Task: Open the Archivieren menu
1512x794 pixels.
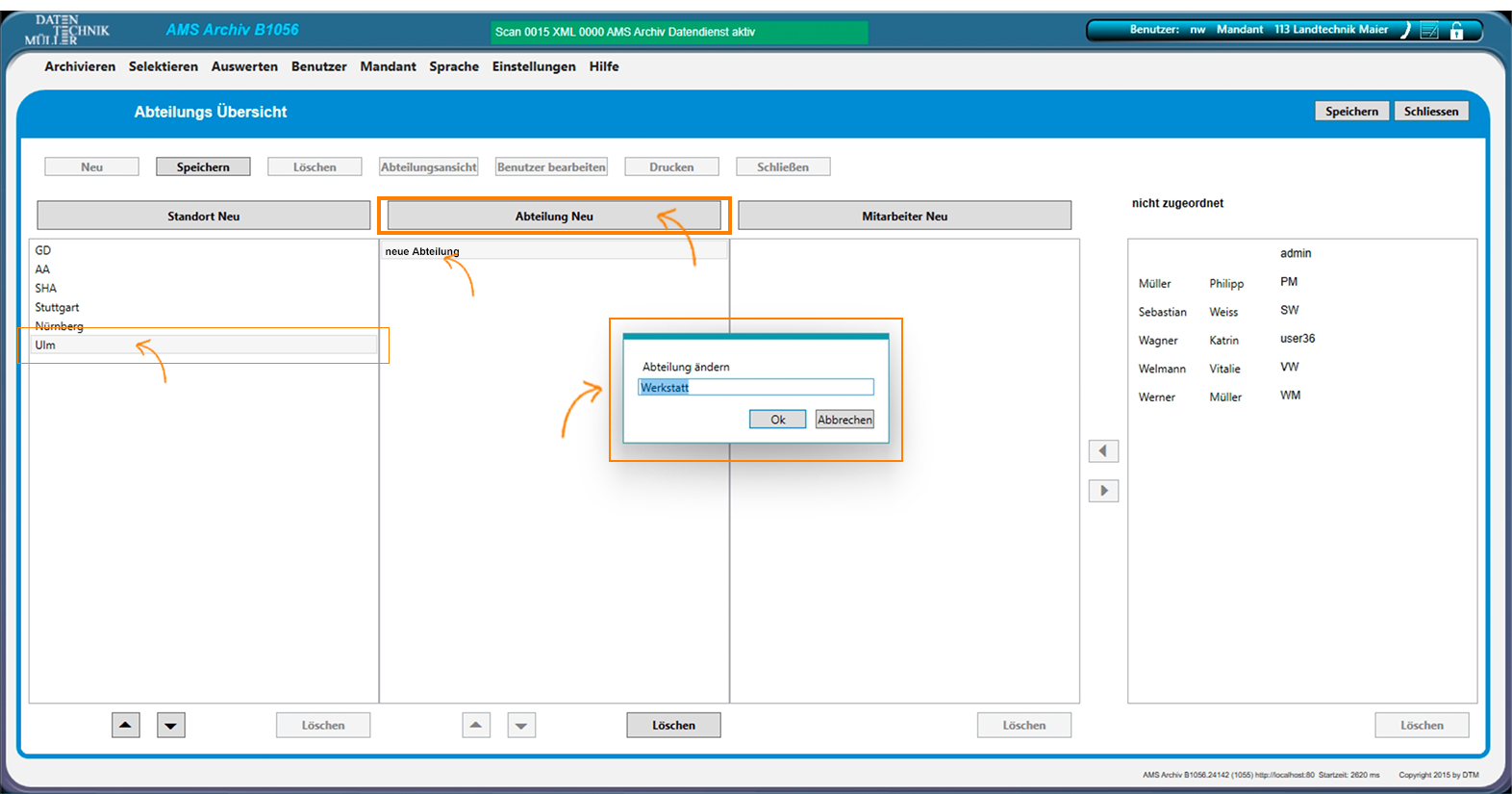Action: (80, 66)
